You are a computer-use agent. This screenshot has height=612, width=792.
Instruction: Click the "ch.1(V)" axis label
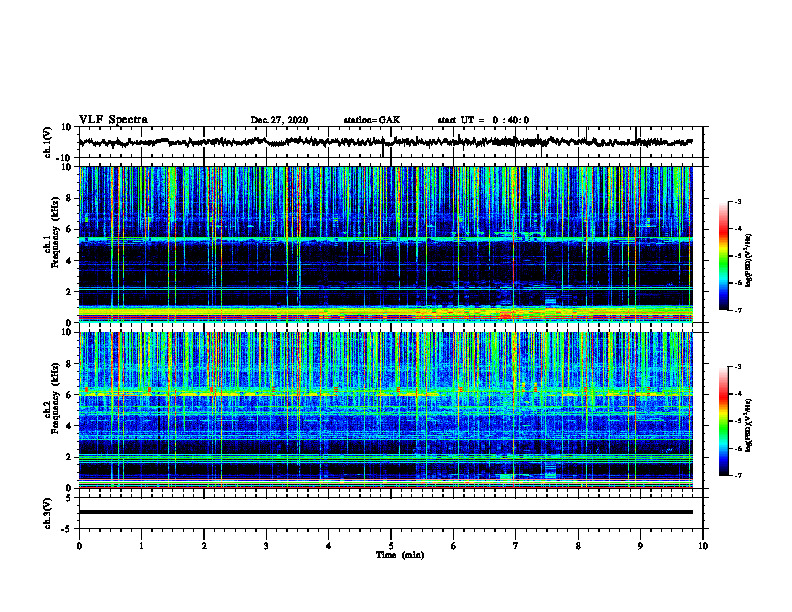coord(48,142)
